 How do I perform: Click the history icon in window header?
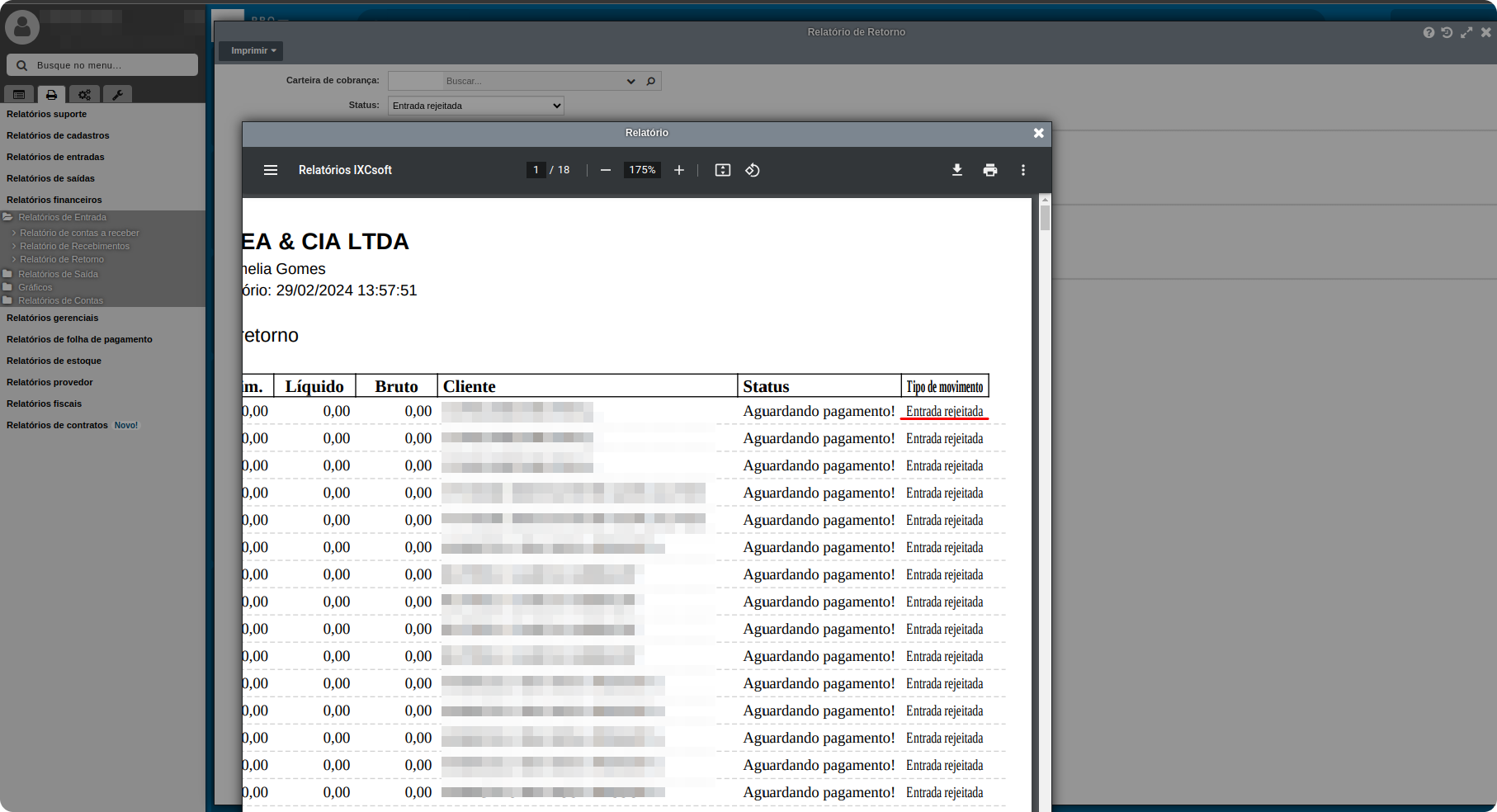1447,32
